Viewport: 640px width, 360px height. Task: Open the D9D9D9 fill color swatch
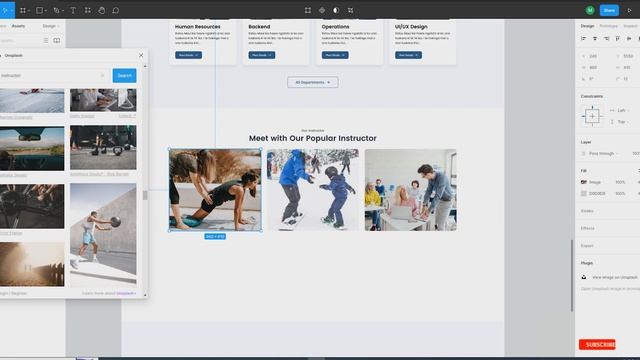click(x=584, y=193)
